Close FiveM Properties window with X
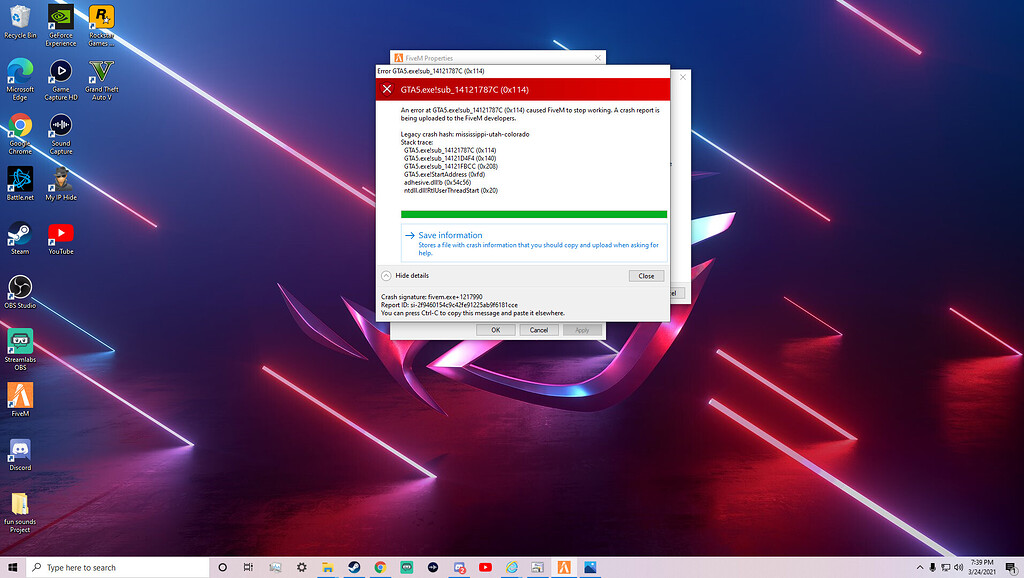This screenshot has height=578, width=1024. pyautogui.click(x=598, y=58)
